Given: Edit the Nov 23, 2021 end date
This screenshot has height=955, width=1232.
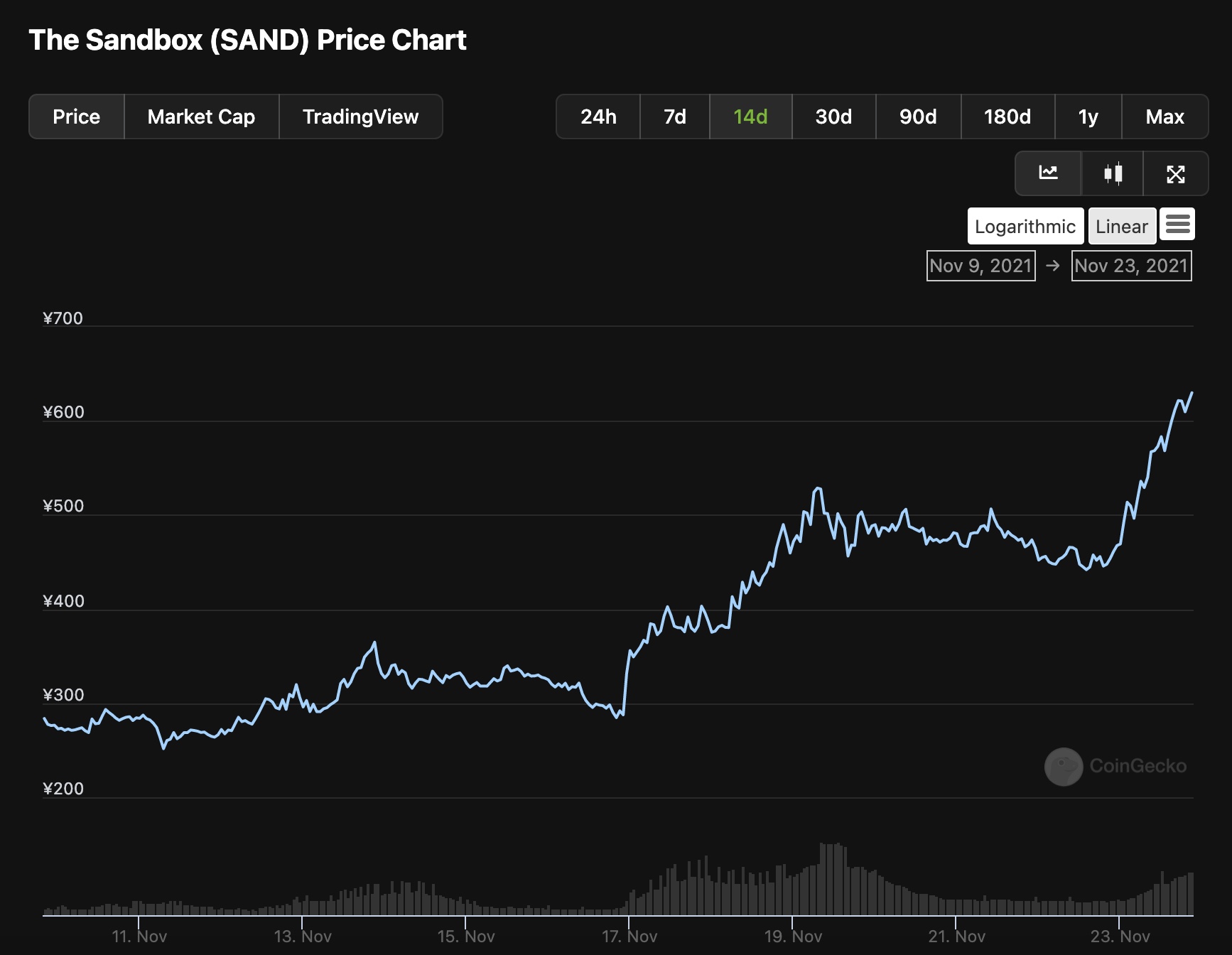Looking at the screenshot, I should (x=1131, y=266).
